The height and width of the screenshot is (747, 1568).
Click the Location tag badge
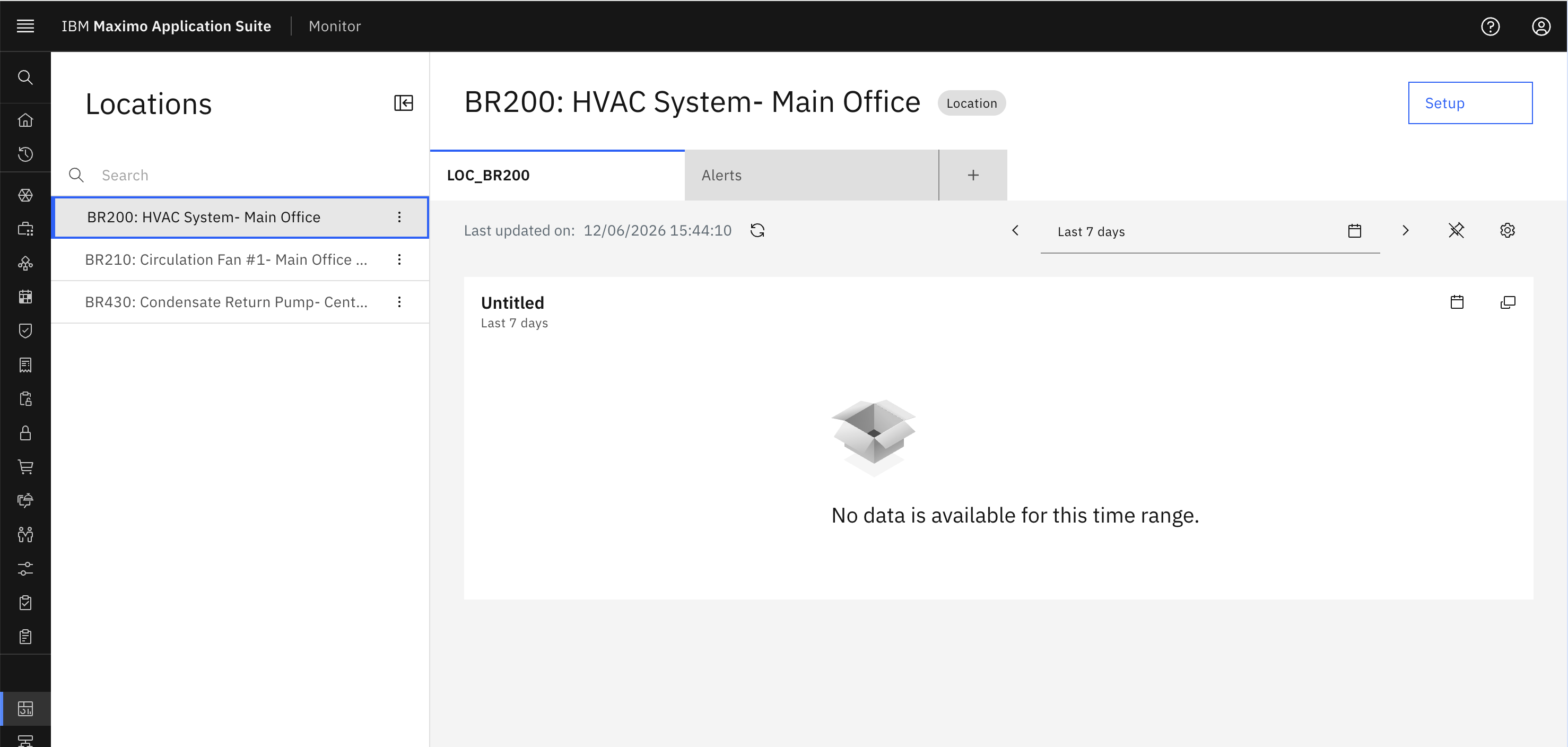(x=971, y=103)
